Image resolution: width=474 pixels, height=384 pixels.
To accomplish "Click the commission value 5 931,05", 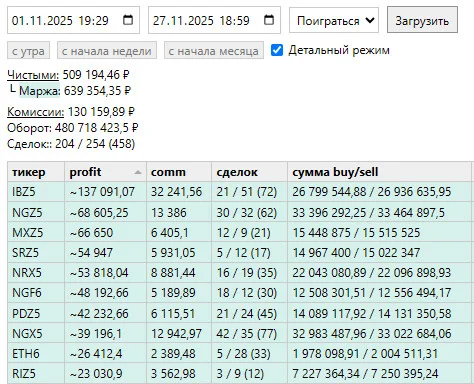I will pos(173,253).
